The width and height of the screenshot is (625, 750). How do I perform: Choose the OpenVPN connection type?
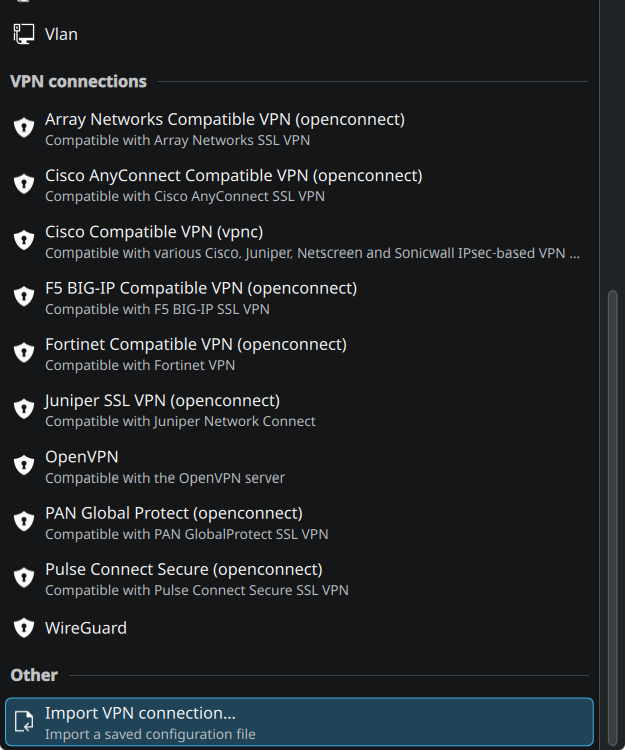(82, 465)
